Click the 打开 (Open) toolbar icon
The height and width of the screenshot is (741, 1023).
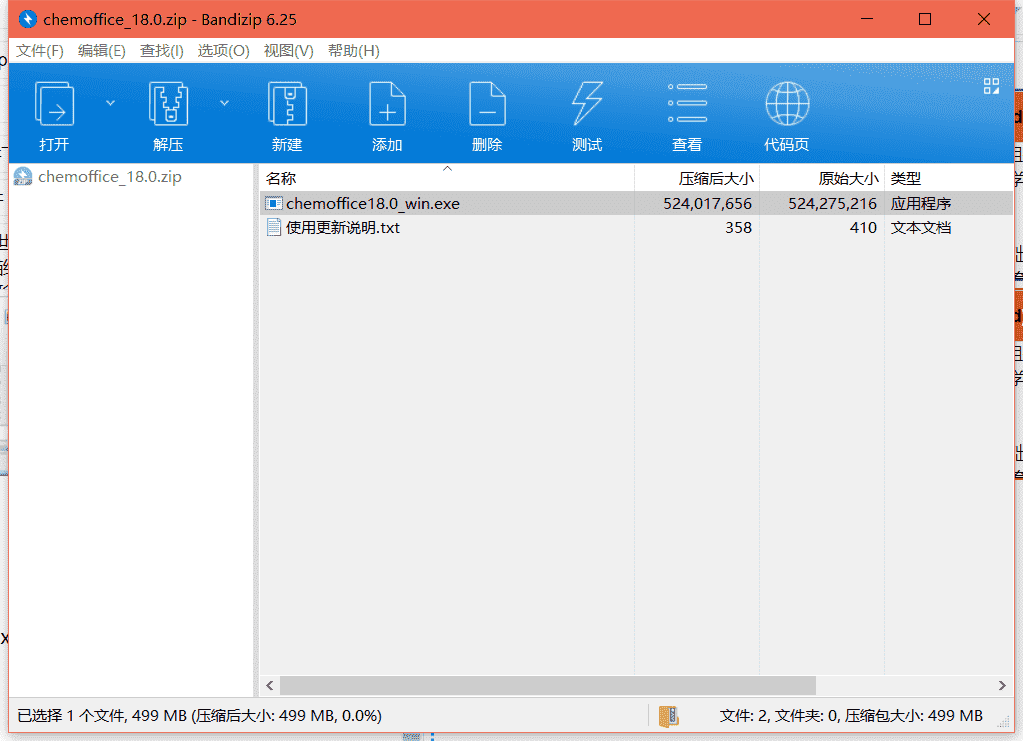pos(54,104)
